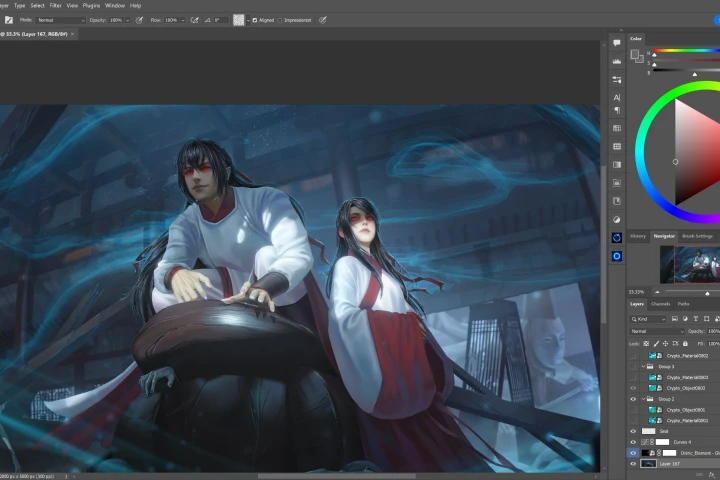Toggle visibility of Crypto_Object0003 layer
Screen dimensions: 720x480
pyautogui.click(x=633, y=388)
